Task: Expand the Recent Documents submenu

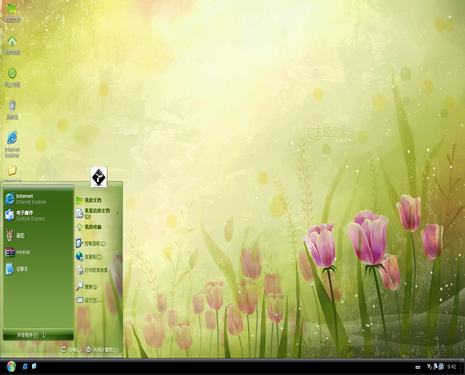Action: click(97, 213)
